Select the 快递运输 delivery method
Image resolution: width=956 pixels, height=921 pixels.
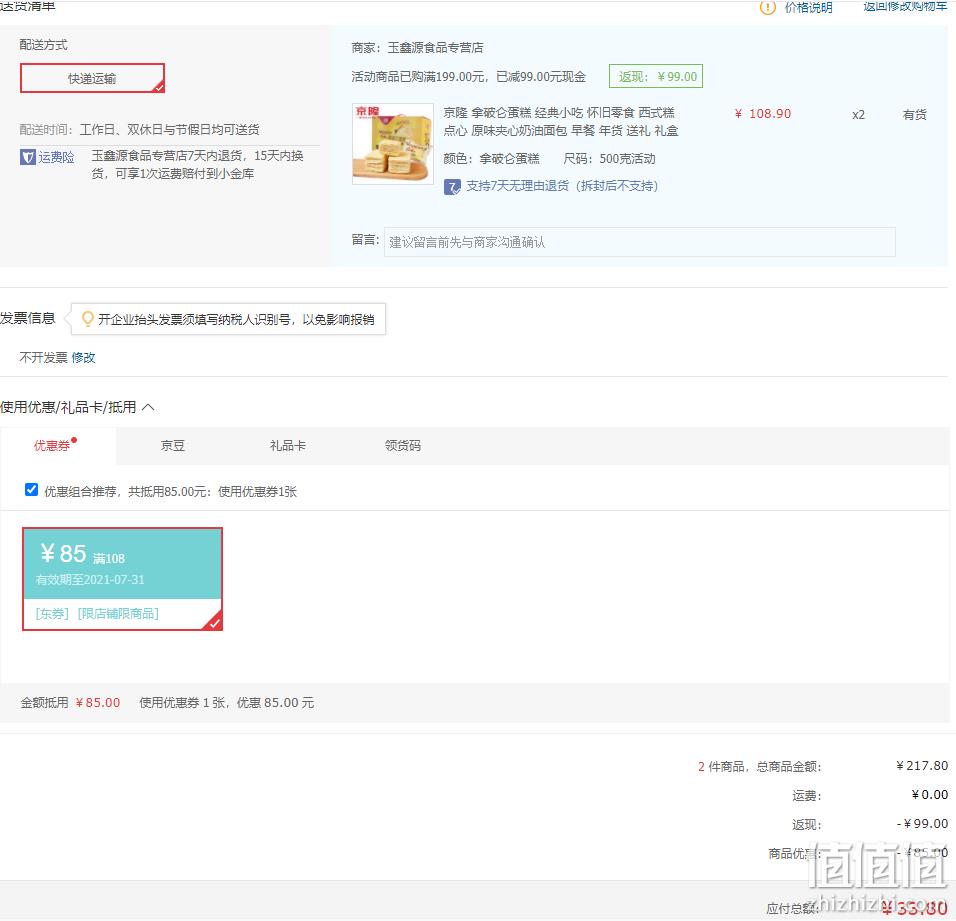point(92,78)
